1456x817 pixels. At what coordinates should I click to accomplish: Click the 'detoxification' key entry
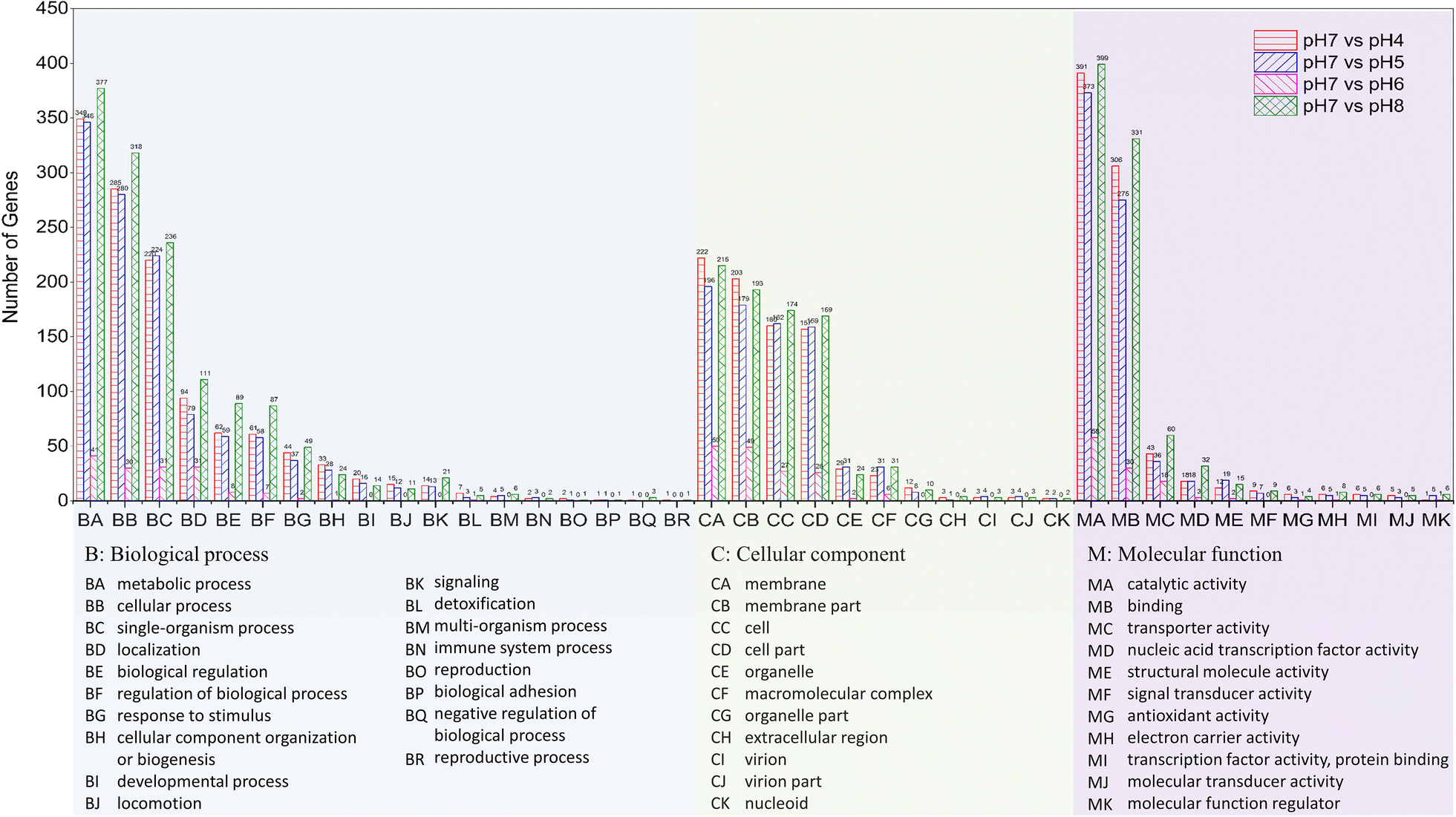pos(485,604)
